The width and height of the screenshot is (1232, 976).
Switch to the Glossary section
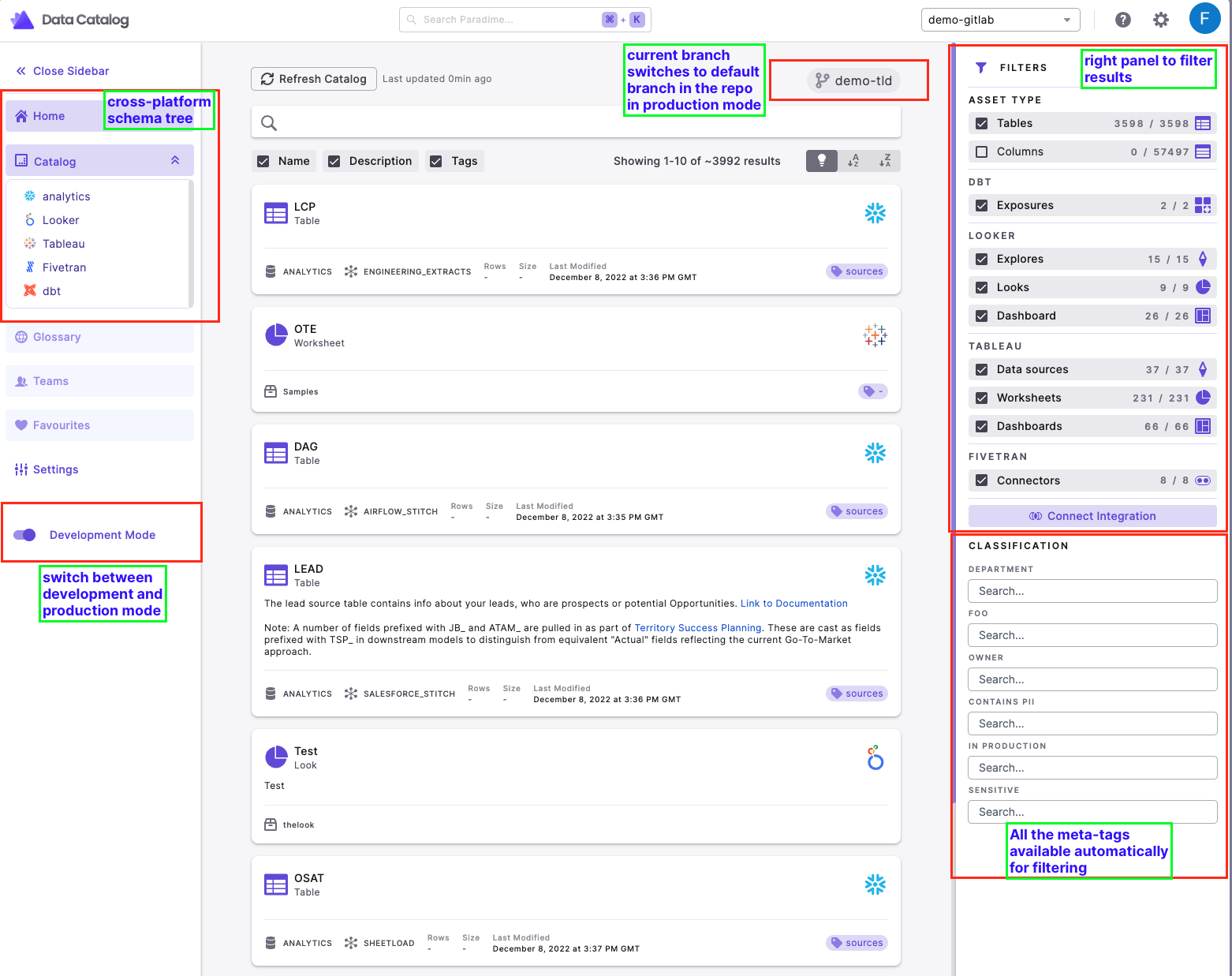tap(56, 337)
